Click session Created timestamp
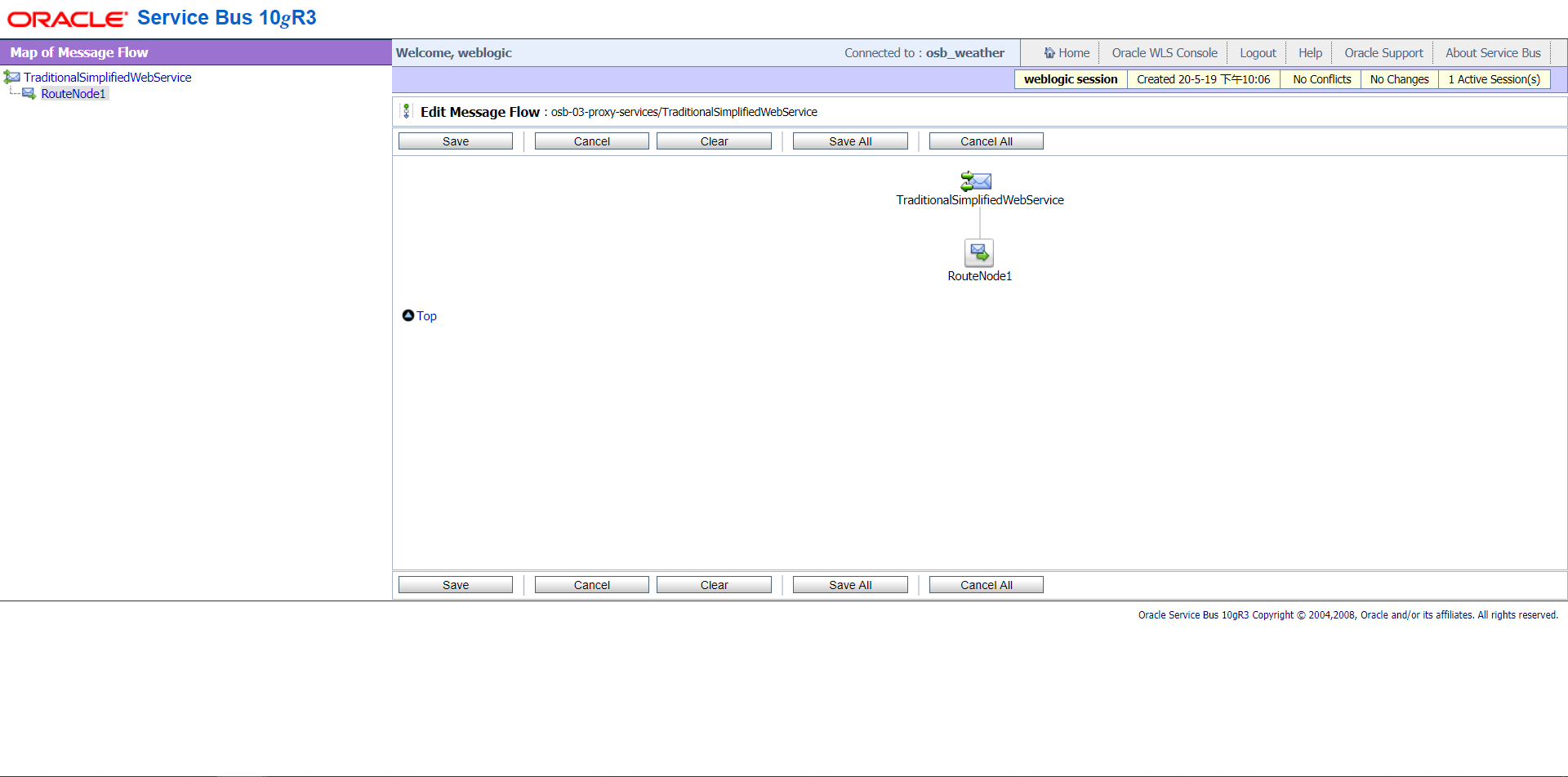Viewport: 1568px width, 777px height. (x=1203, y=79)
